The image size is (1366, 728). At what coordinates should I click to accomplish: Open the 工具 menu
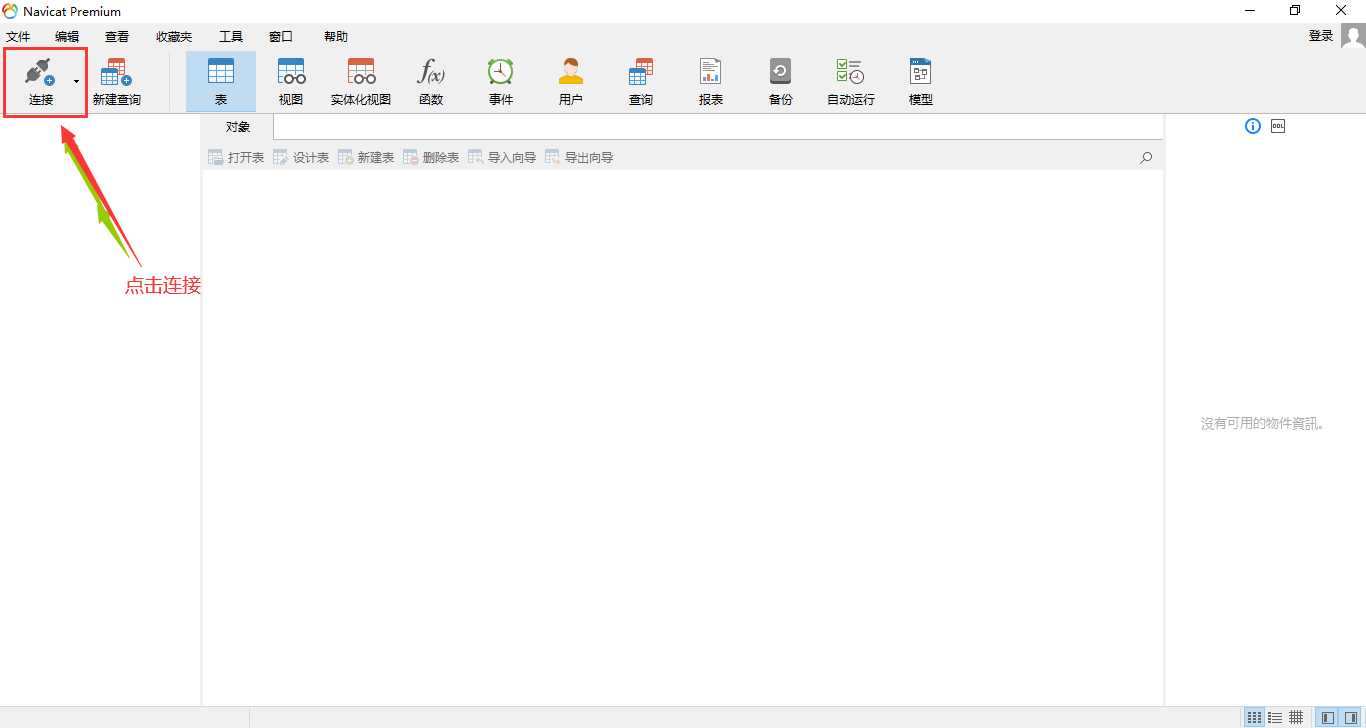[x=231, y=37]
